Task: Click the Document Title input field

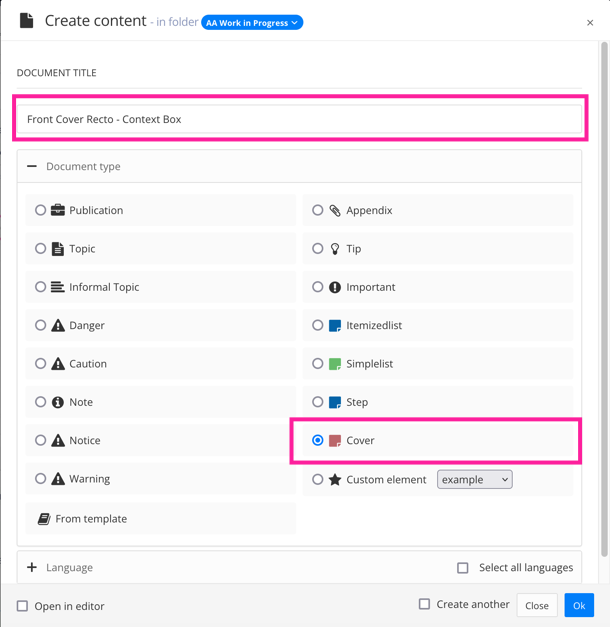Action: click(x=300, y=119)
